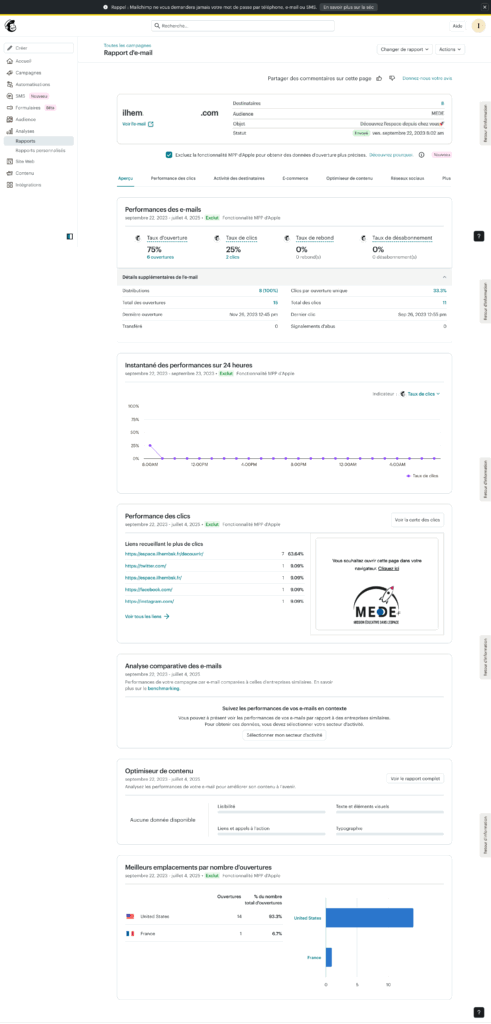The height and width of the screenshot is (1024, 491).
Task: Click the upper question mark help button
Action: pos(479,236)
